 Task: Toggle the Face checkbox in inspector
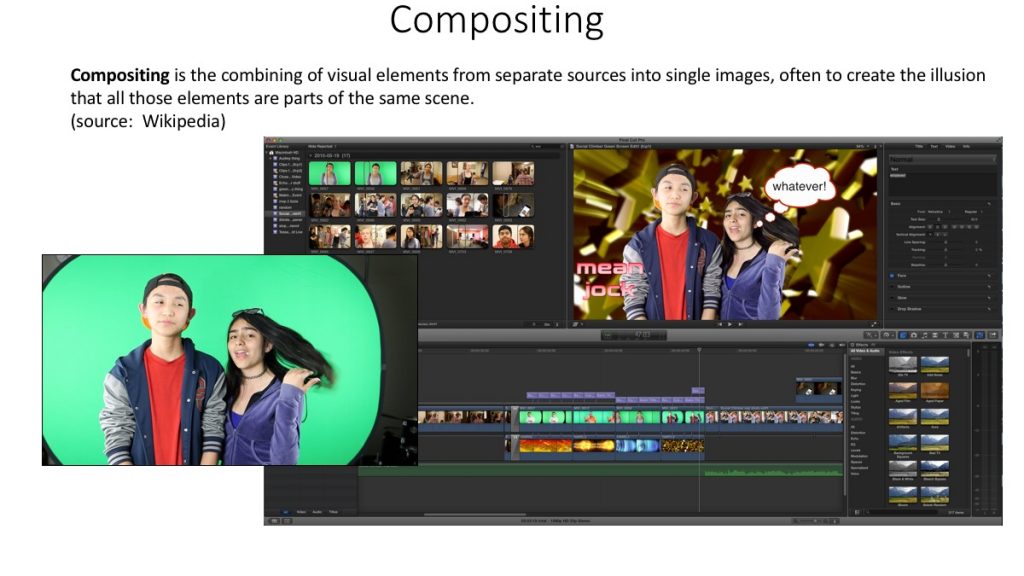click(x=891, y=276)
